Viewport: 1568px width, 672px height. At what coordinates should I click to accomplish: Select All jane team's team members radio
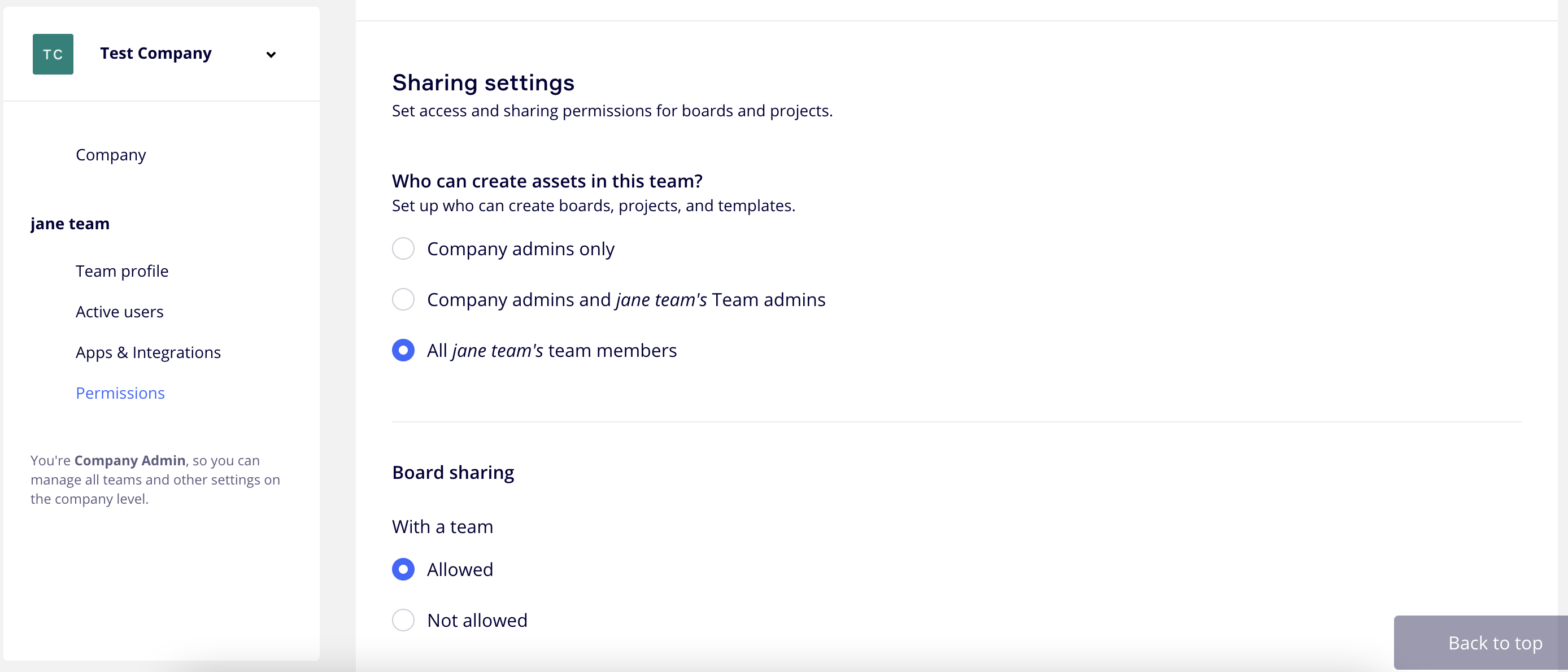403,351
